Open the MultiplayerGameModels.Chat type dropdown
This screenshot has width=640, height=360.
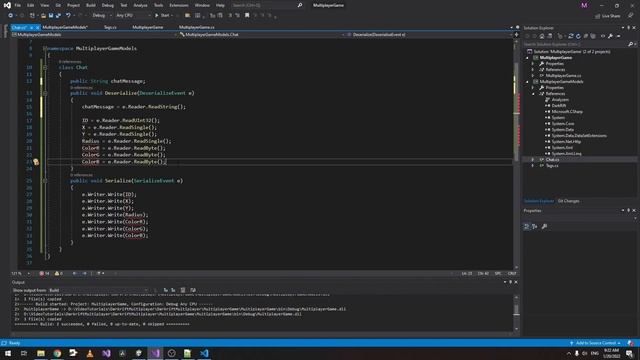[261, 35]
